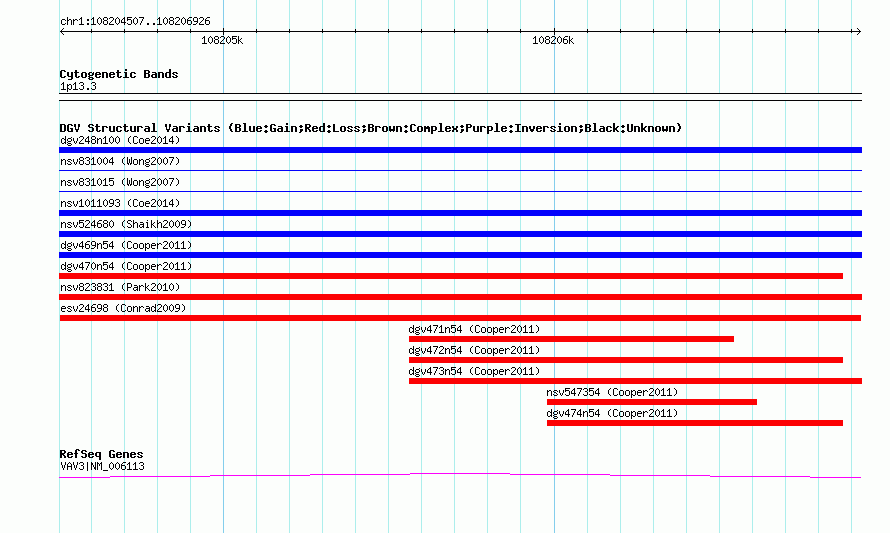Select the dgv471n54 red loss bar
The height and width of the screenshot is (533, 890).
coord(571,339)
